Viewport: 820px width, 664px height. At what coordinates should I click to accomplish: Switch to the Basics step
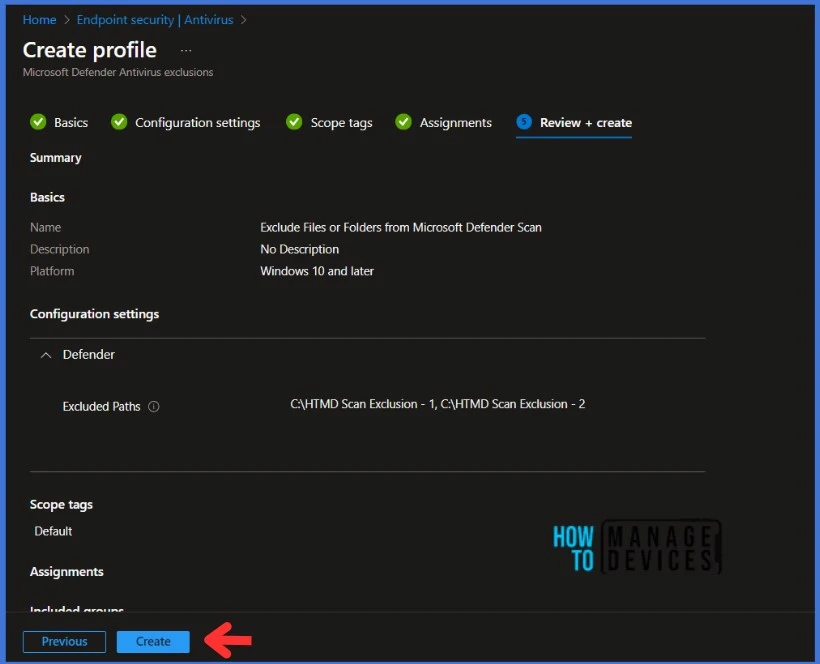coord(71,123)
